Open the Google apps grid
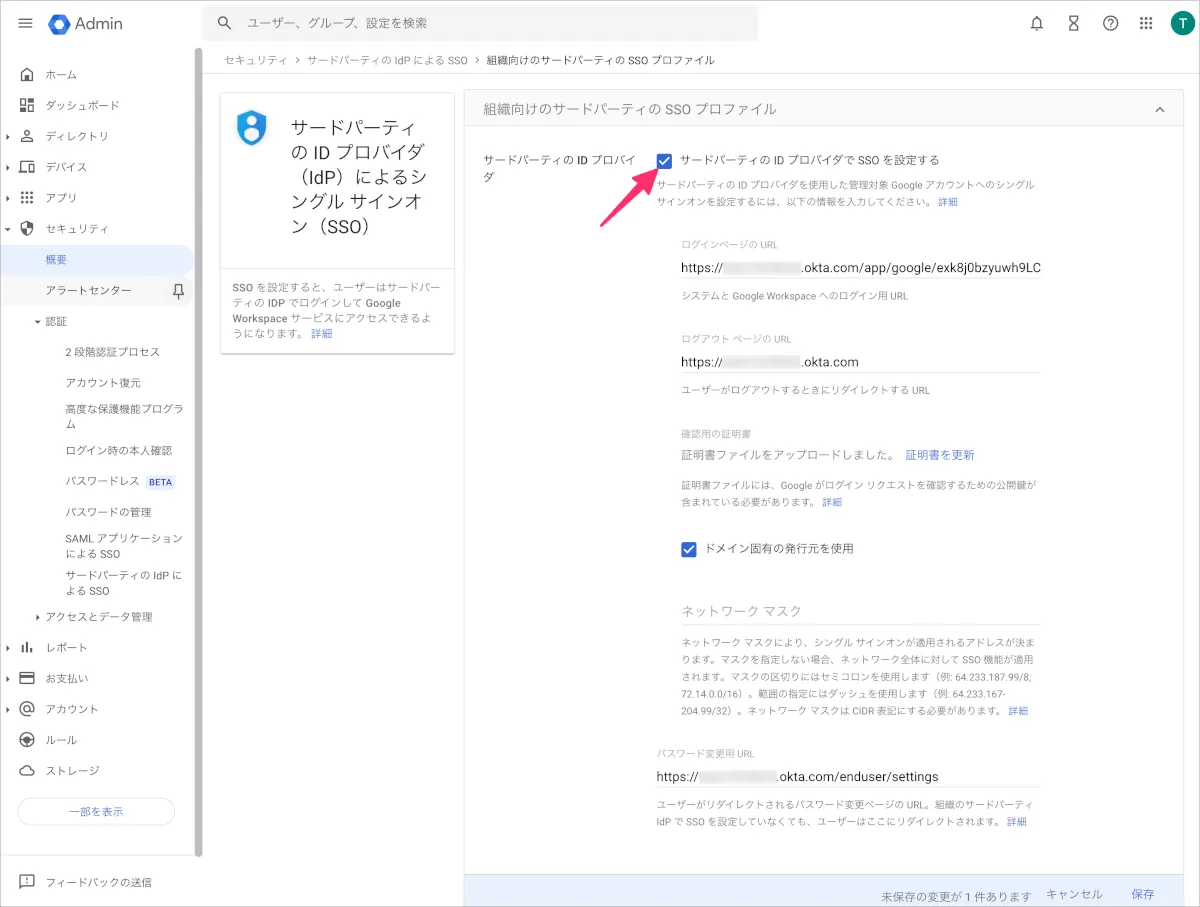1200x907 pixels. coord(1146,23)
